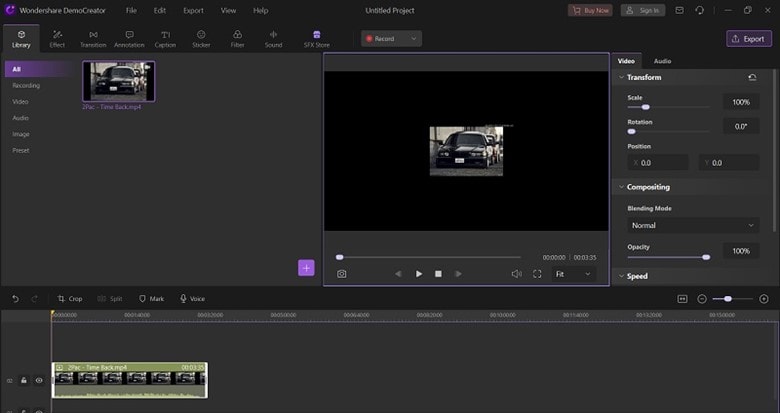The width and height of the screenshot is (780, 413).
Task: Expand the Speed section
Action: pyautogui.click(x=621, y=276)
